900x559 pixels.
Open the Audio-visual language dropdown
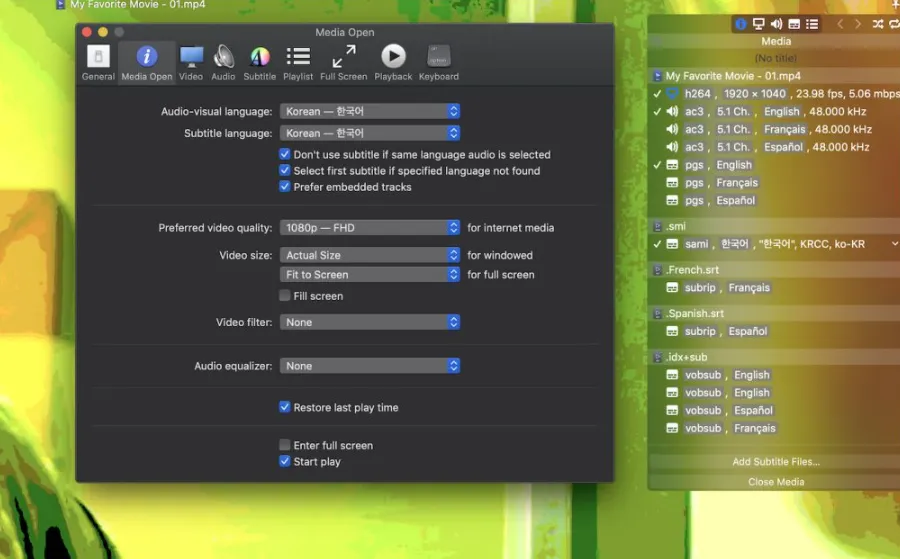[370, 111]
